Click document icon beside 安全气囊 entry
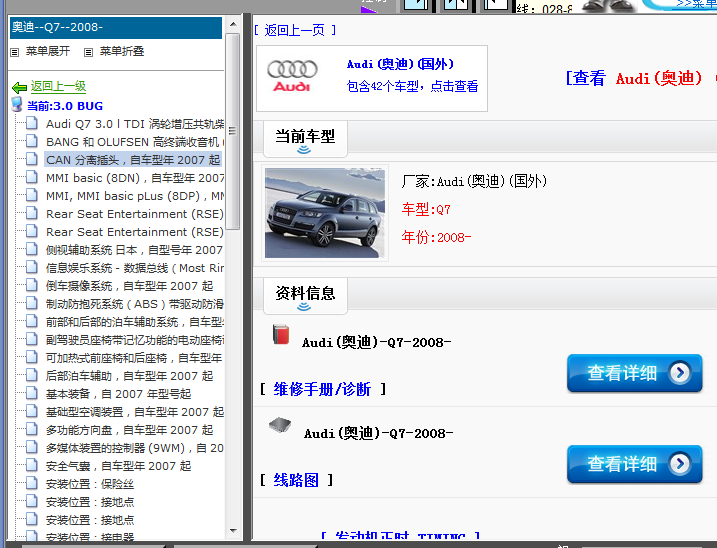 click(32, 466)
